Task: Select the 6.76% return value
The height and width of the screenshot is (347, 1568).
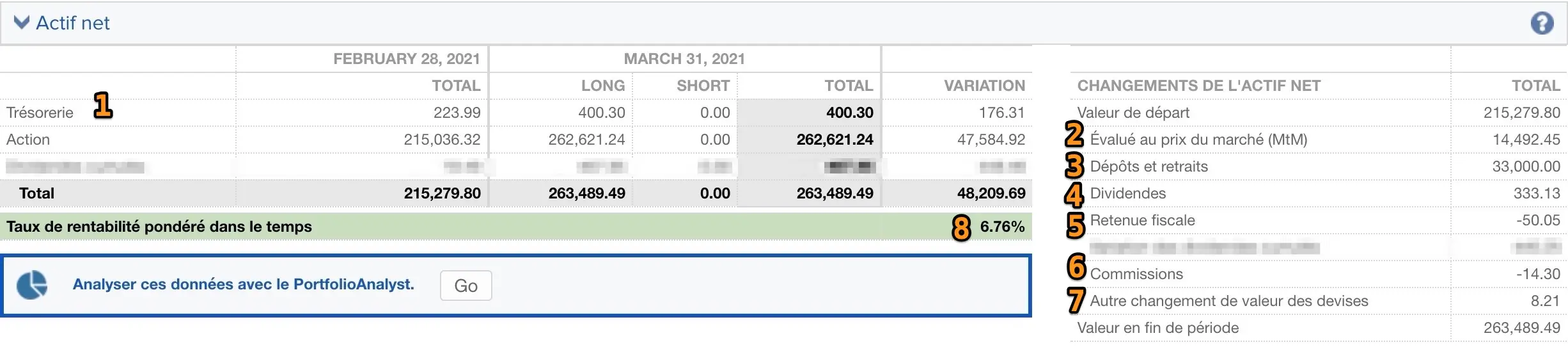Action: 1002,227
